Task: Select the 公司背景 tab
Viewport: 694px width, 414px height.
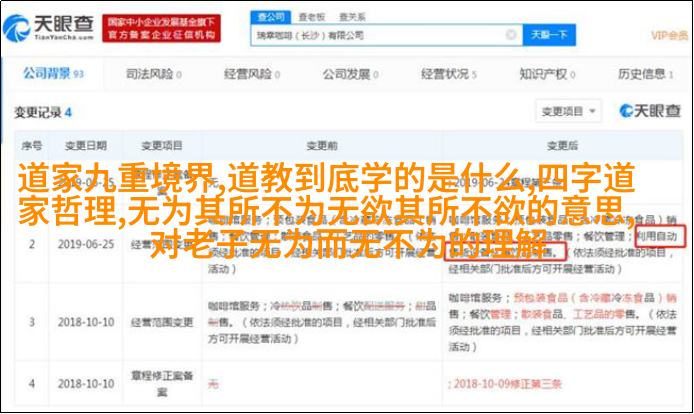Action: pos(53,74)
